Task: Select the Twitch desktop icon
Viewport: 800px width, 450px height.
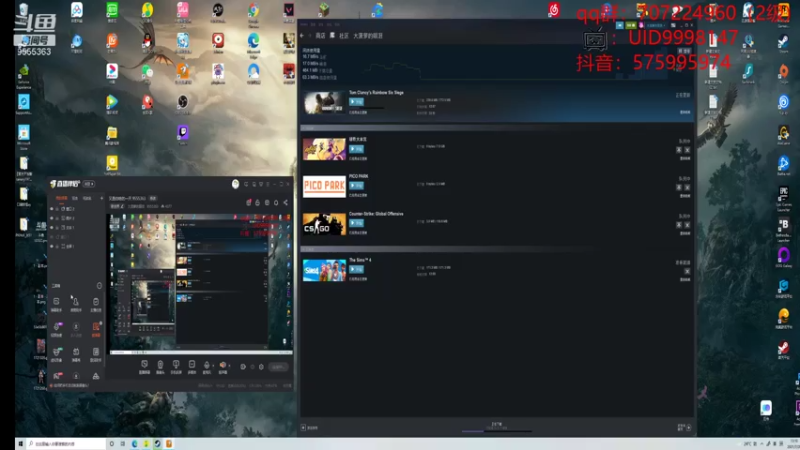Action: 183,135
